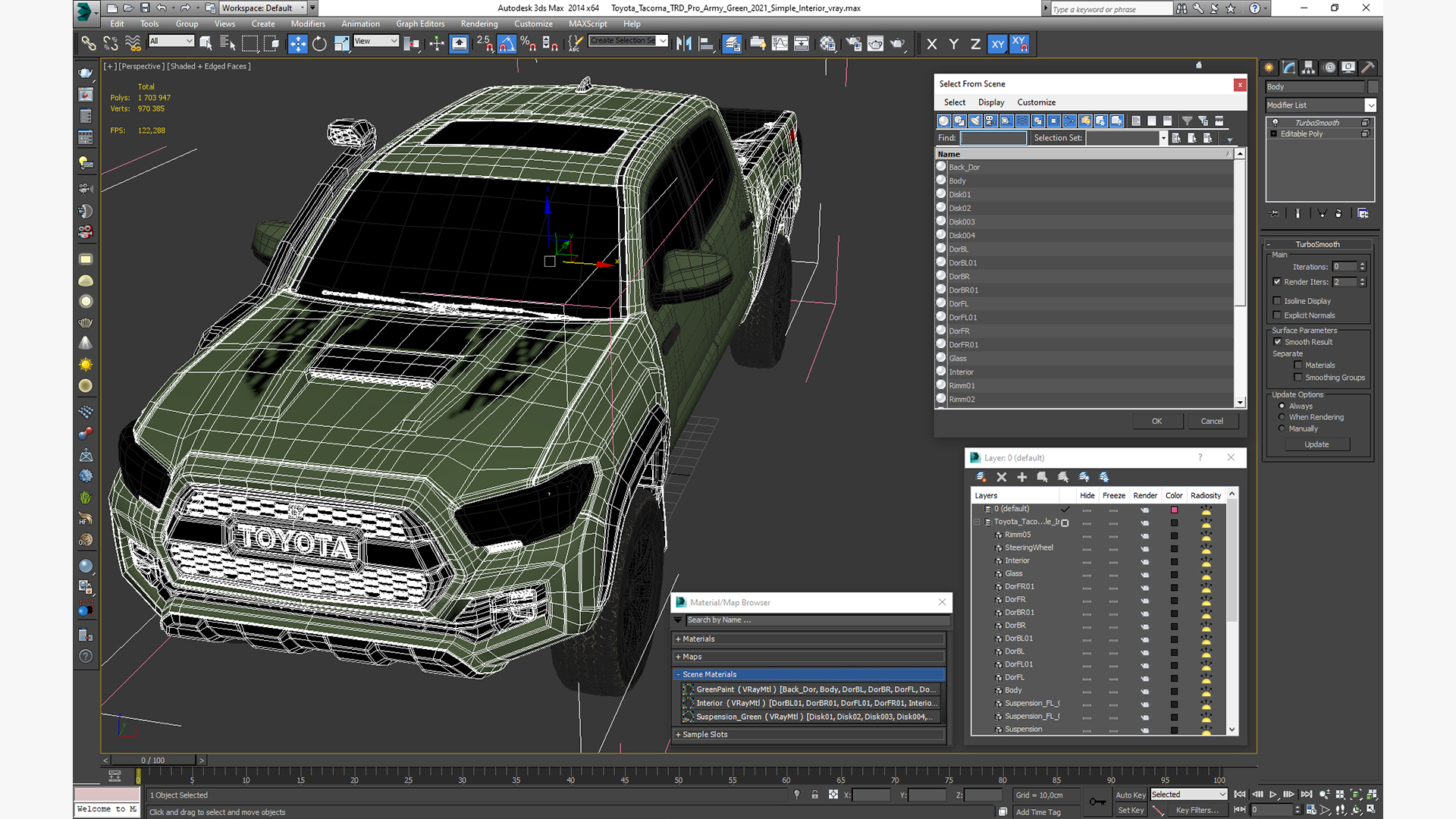Click the time slider 0 / 100 handle
The height and width of the screenshot is (819, 1456).
pyautogui.click(x=153, y=760)
